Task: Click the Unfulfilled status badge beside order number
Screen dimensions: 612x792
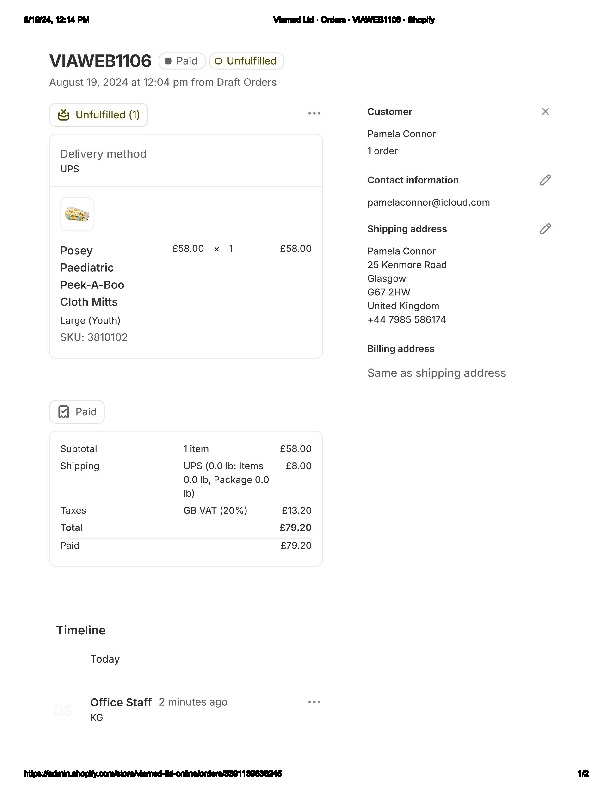Action: pos(246,61)
